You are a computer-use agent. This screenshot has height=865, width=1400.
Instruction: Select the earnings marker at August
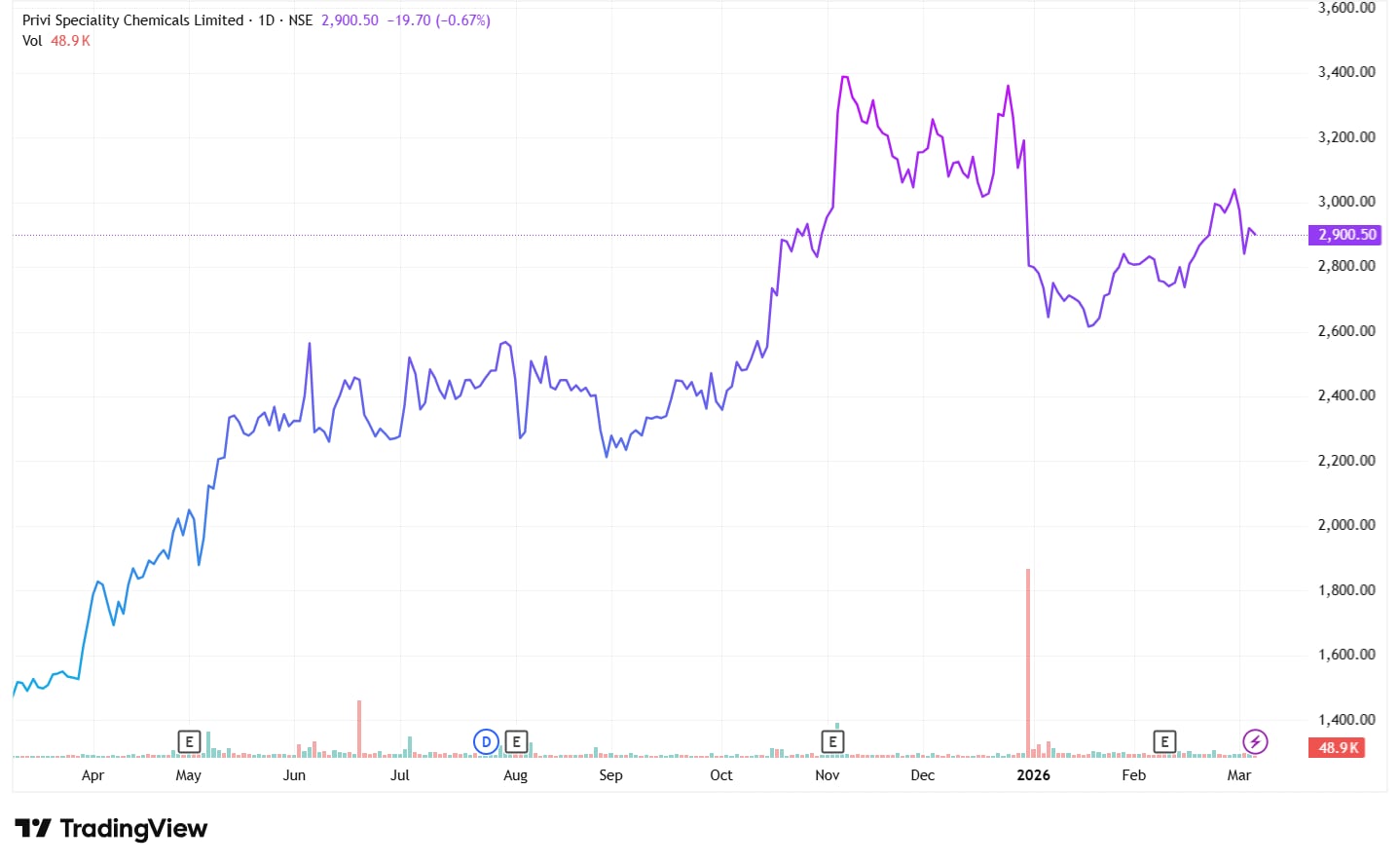tap(516, 742)
